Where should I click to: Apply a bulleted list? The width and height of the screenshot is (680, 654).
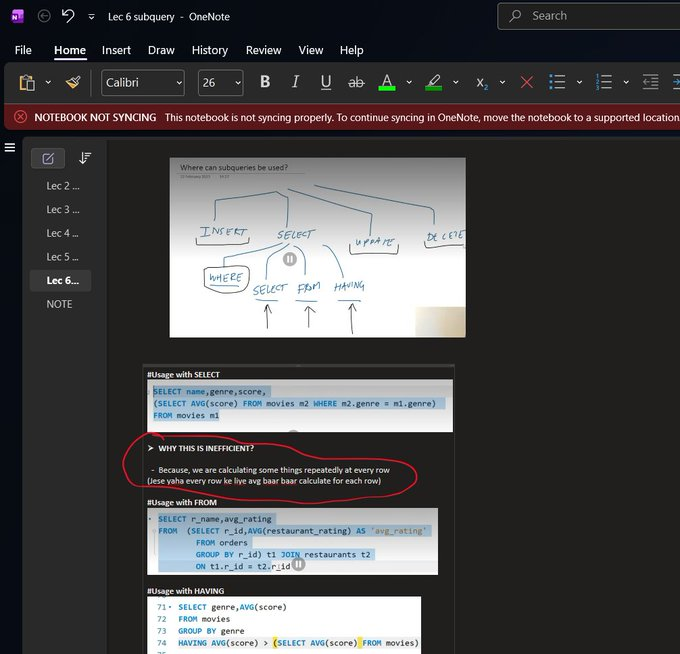click(x=557, y=82)
